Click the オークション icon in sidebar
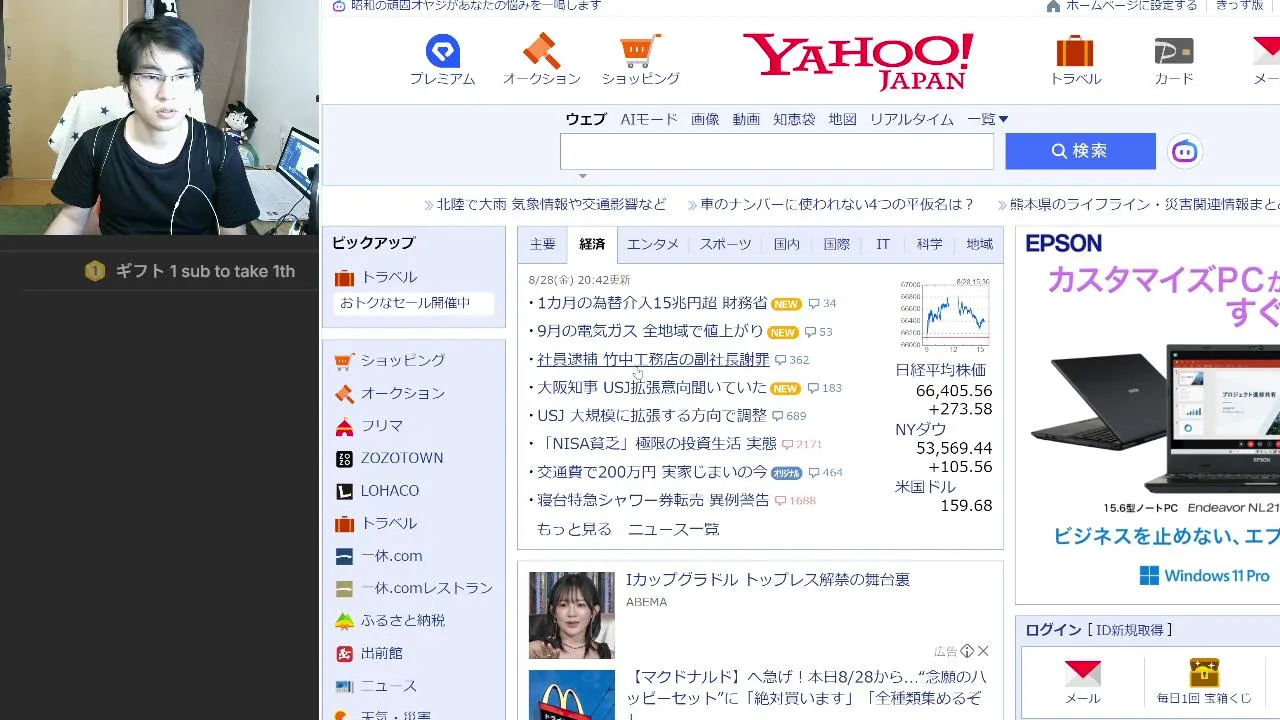Image resolution: width=1280 pixels, height=720 pixels. [x=344, y=394]
